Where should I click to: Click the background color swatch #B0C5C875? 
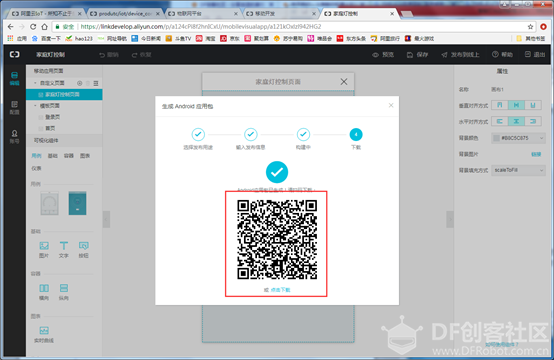496,138
